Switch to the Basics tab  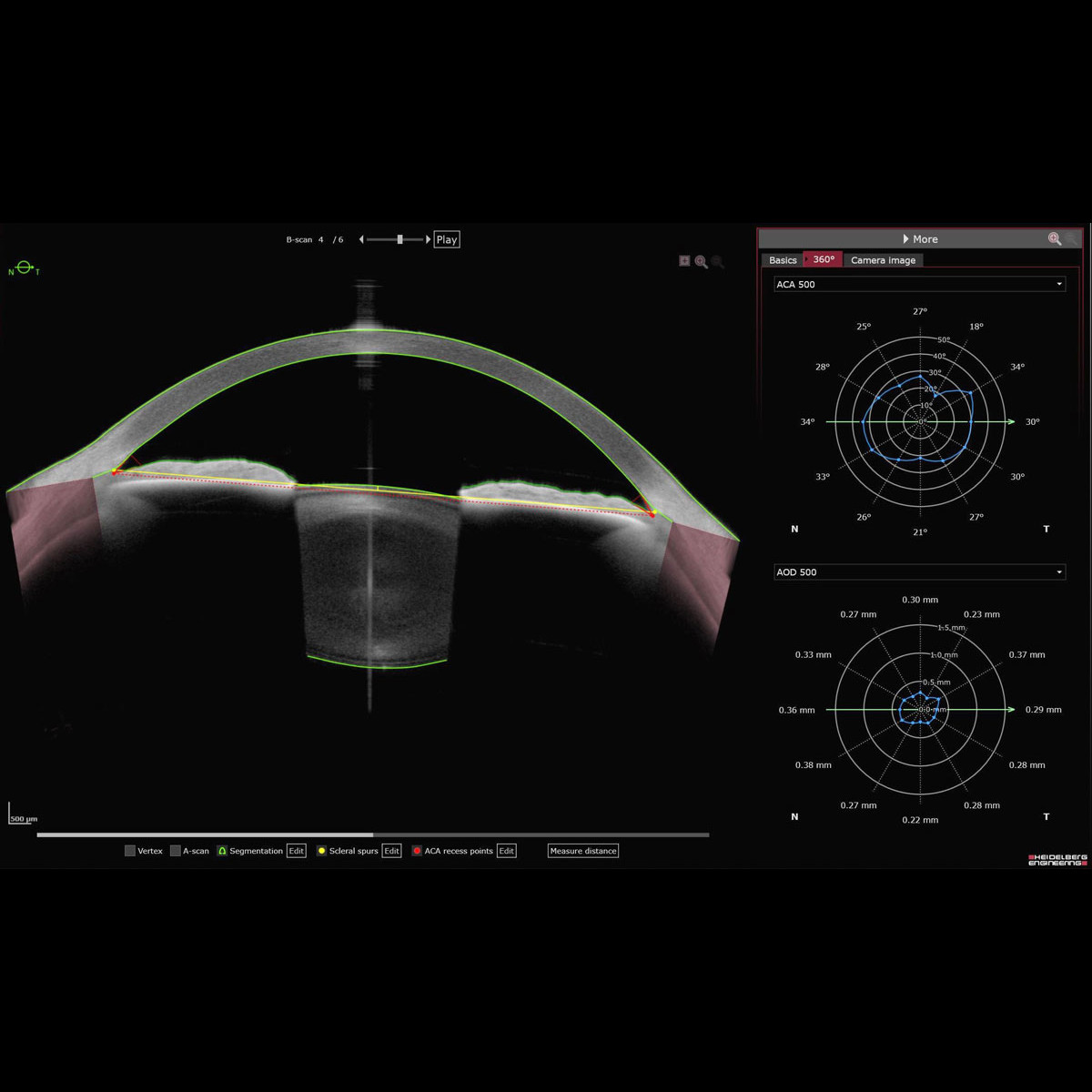(x=783, y=260)
